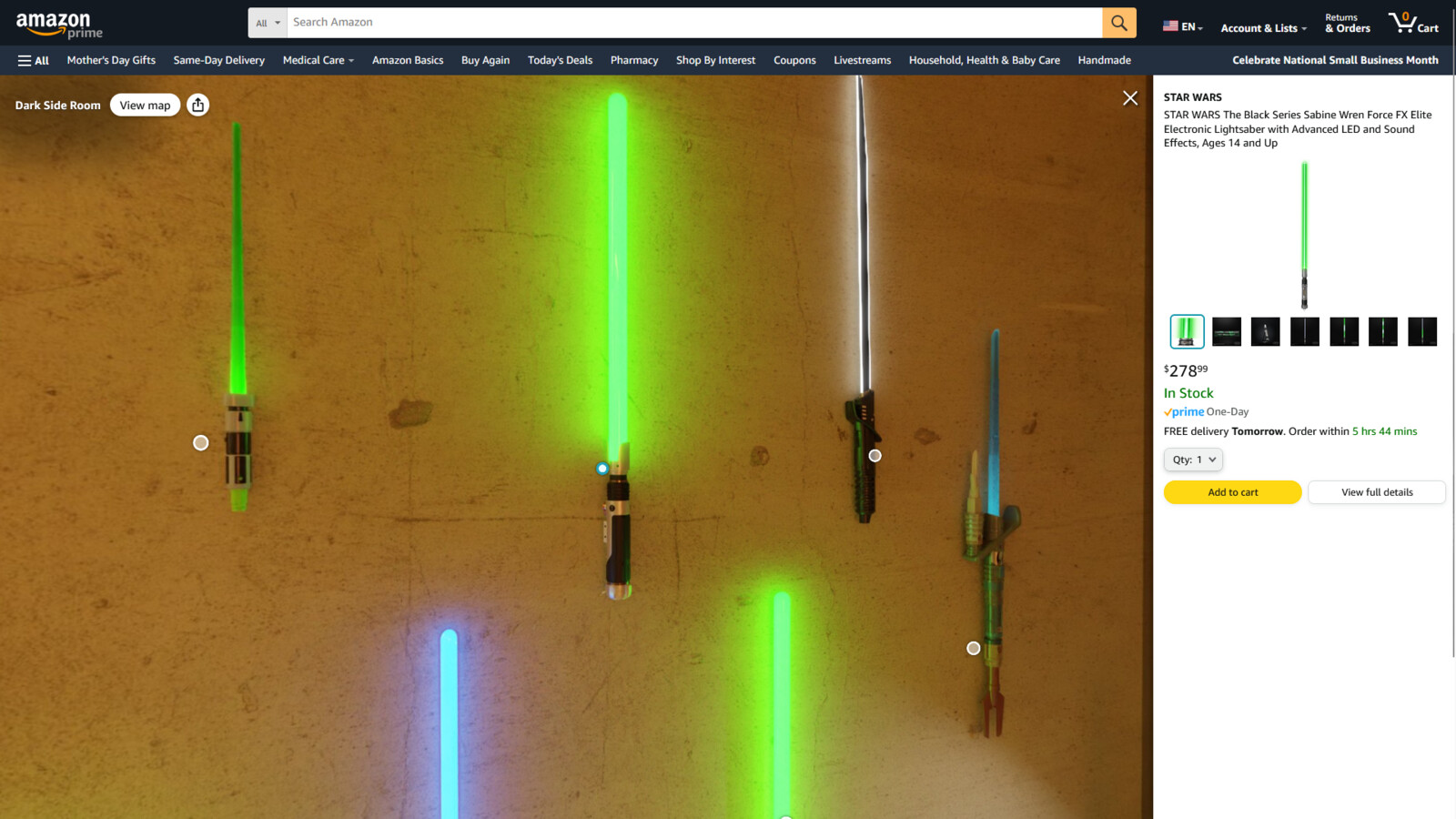Click Celebrate National Small Business Month link

point(1335,60)
